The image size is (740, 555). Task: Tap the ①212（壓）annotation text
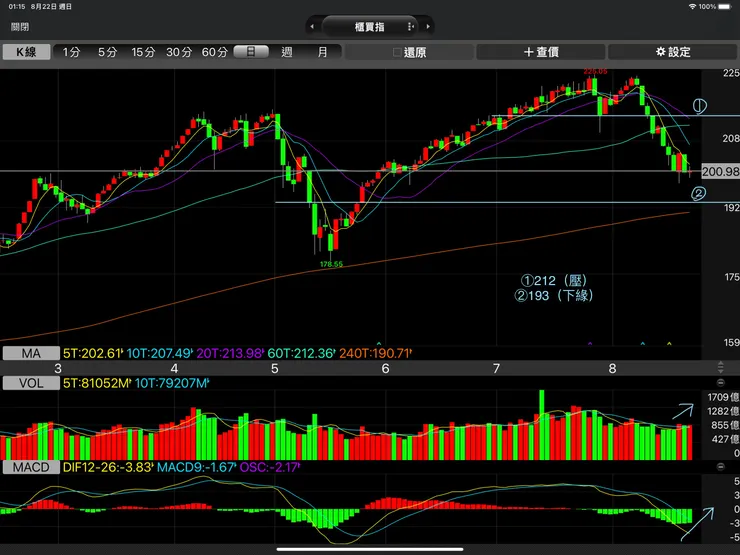coord(554,280)
